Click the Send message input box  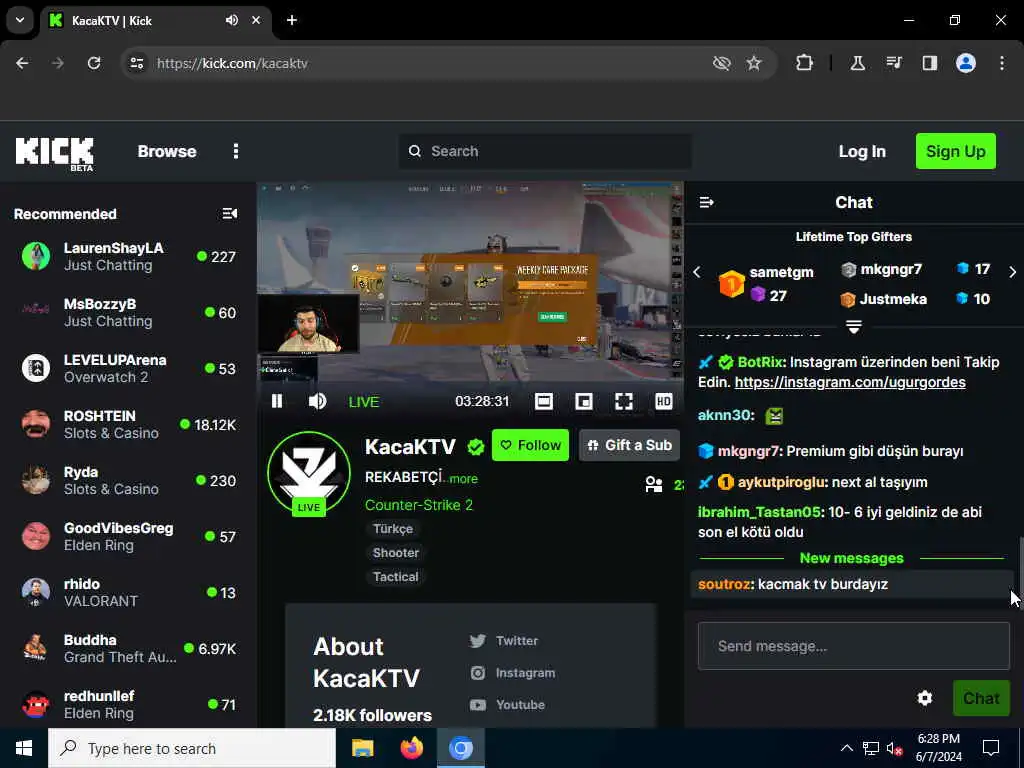click(x=854, y=646)
